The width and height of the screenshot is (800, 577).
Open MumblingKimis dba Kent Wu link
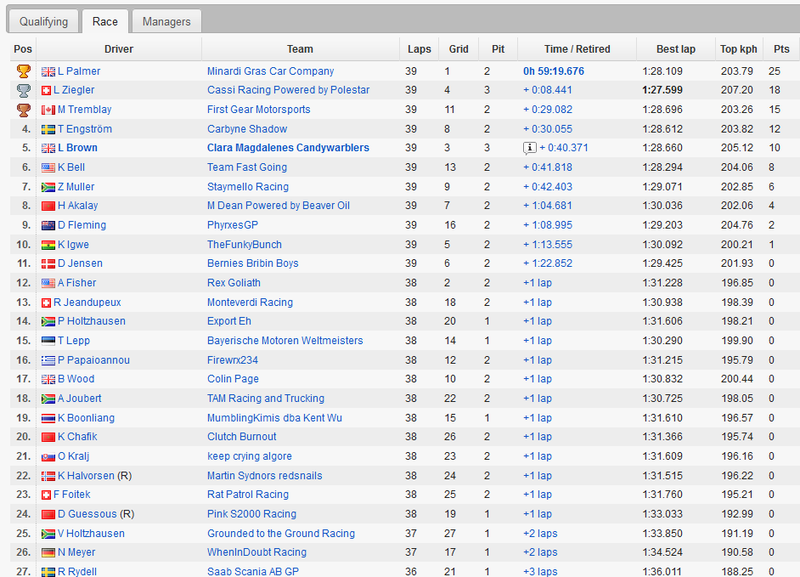274,418
